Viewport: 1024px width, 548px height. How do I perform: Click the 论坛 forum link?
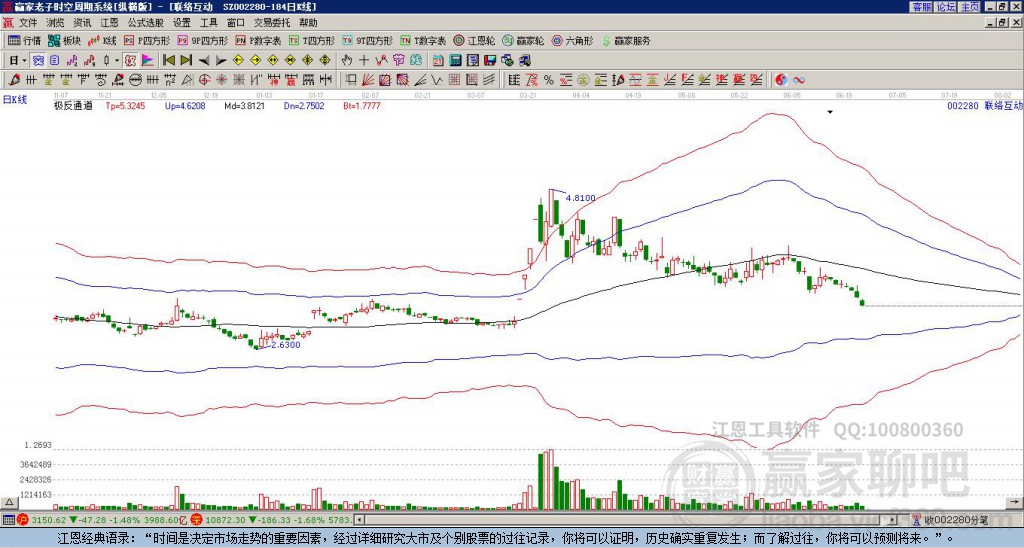click(x=945, y=7)
